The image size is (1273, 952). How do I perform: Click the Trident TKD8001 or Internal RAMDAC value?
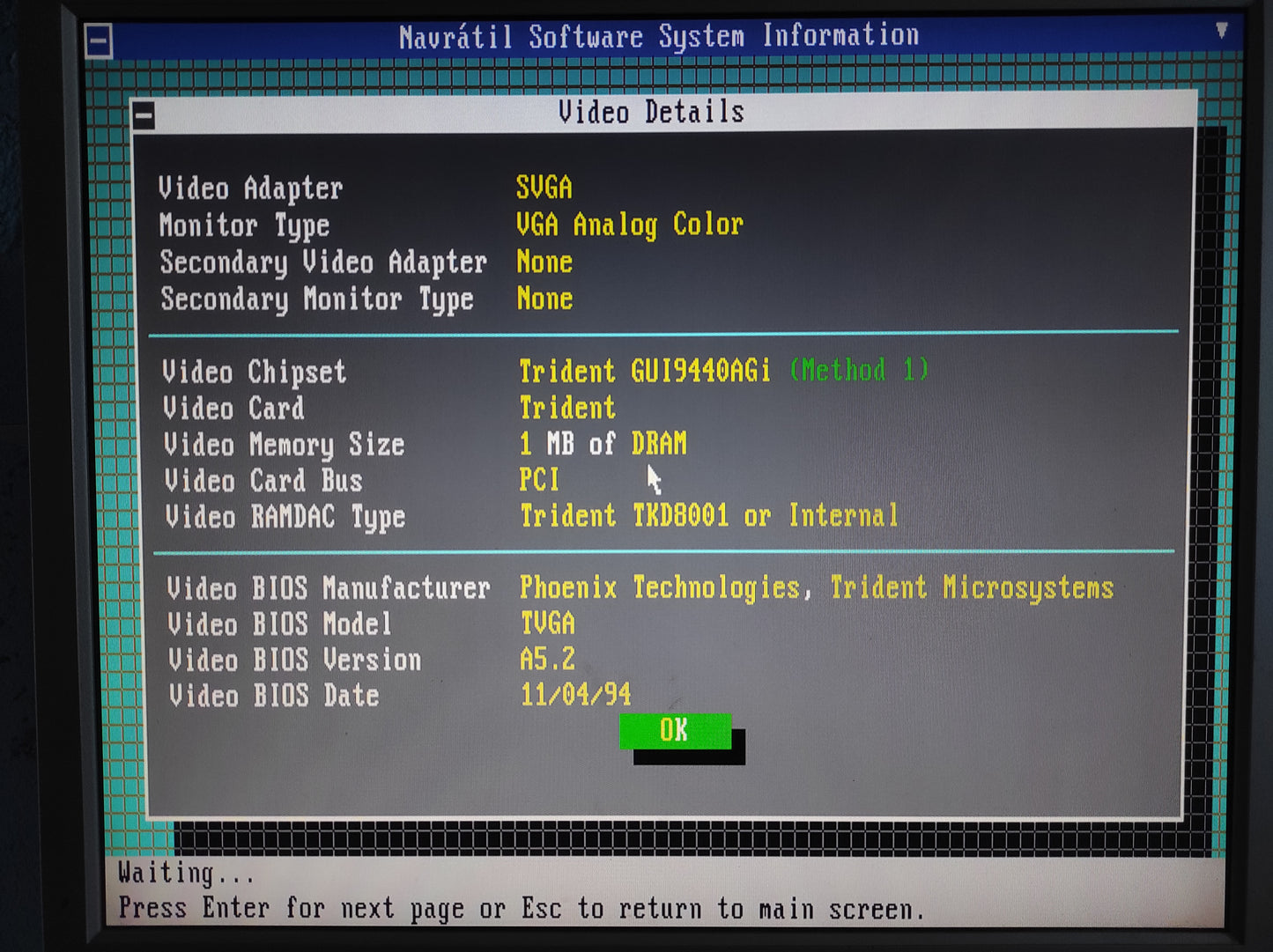point(709,516)
